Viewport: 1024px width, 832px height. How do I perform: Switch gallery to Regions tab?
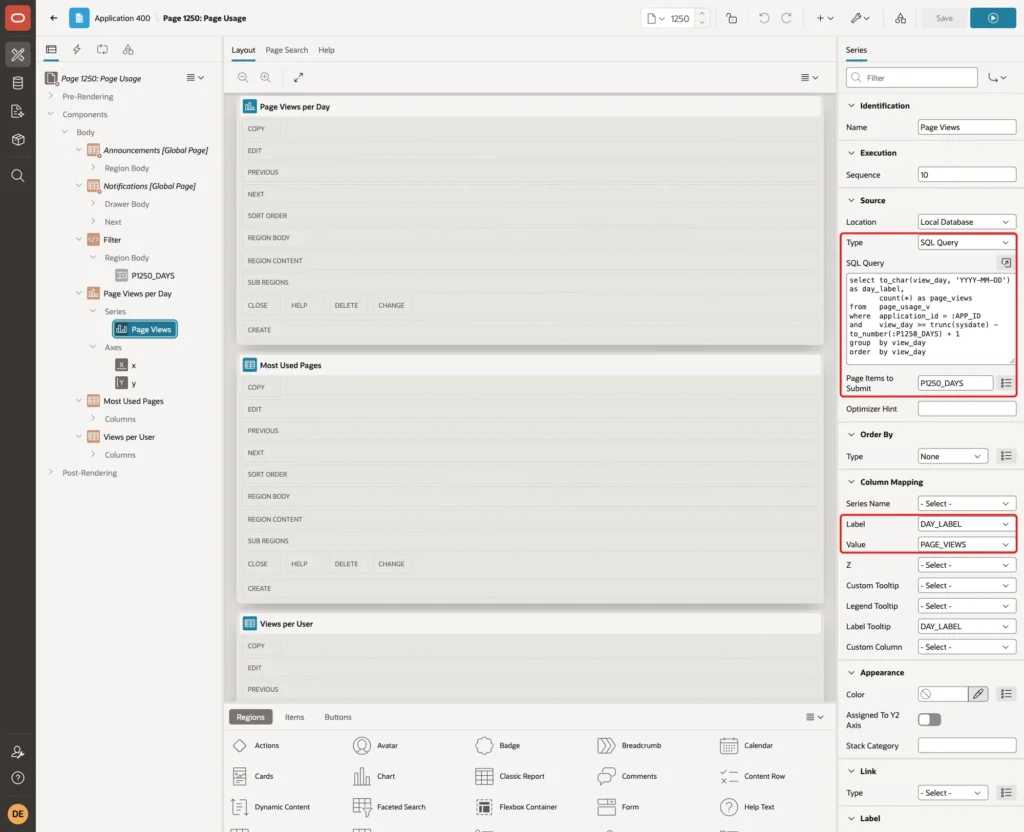tap(250, 717)
